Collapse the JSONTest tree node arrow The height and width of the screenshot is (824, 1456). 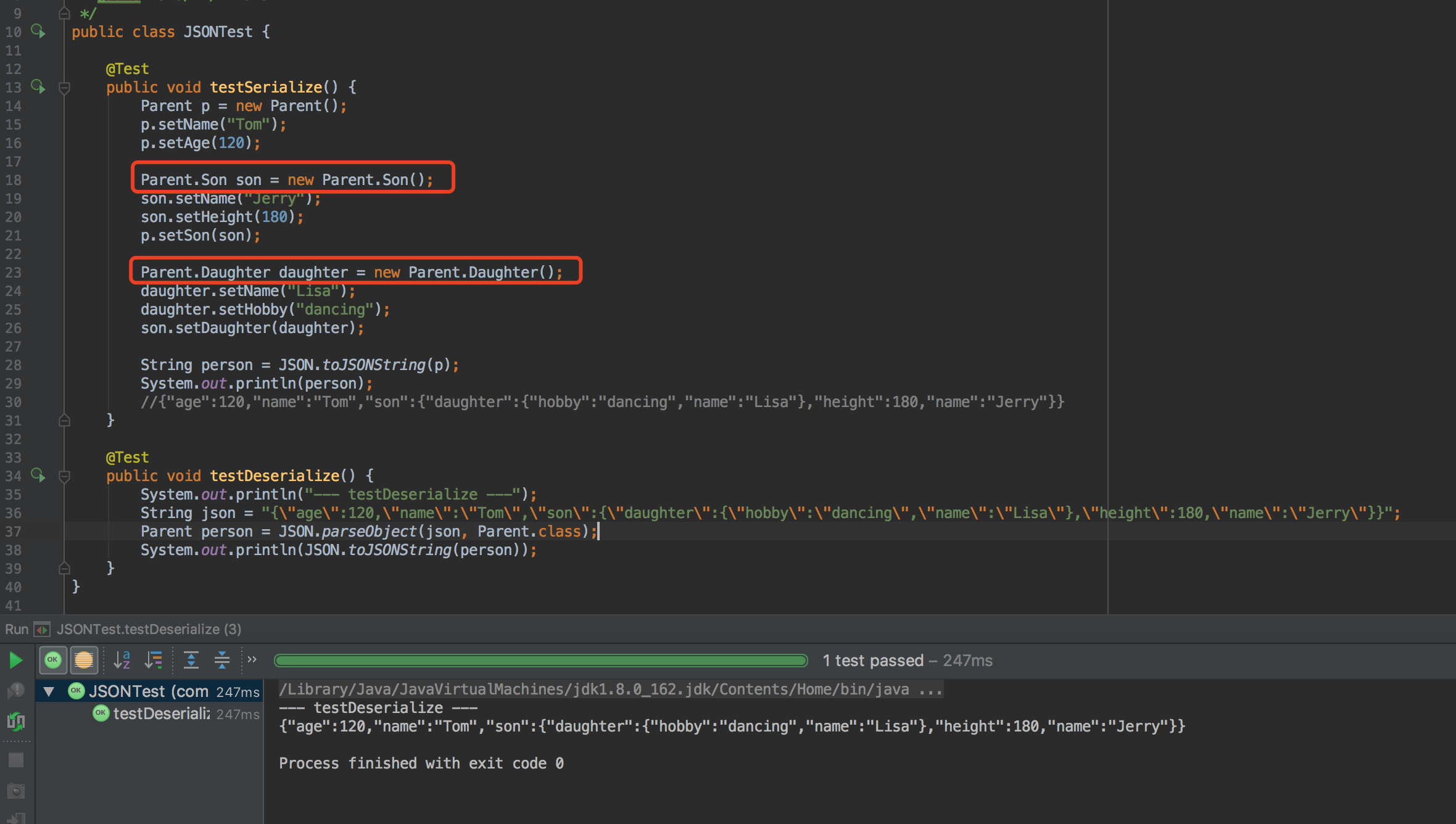coord(49,691)
